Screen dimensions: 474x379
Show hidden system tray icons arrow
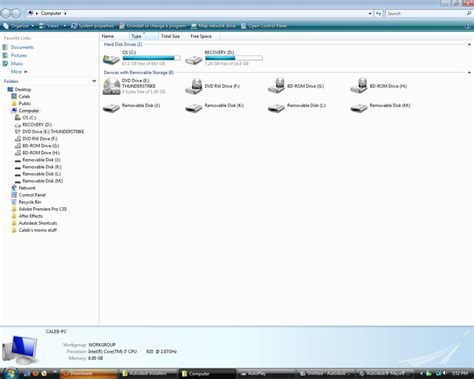point(421,373)
